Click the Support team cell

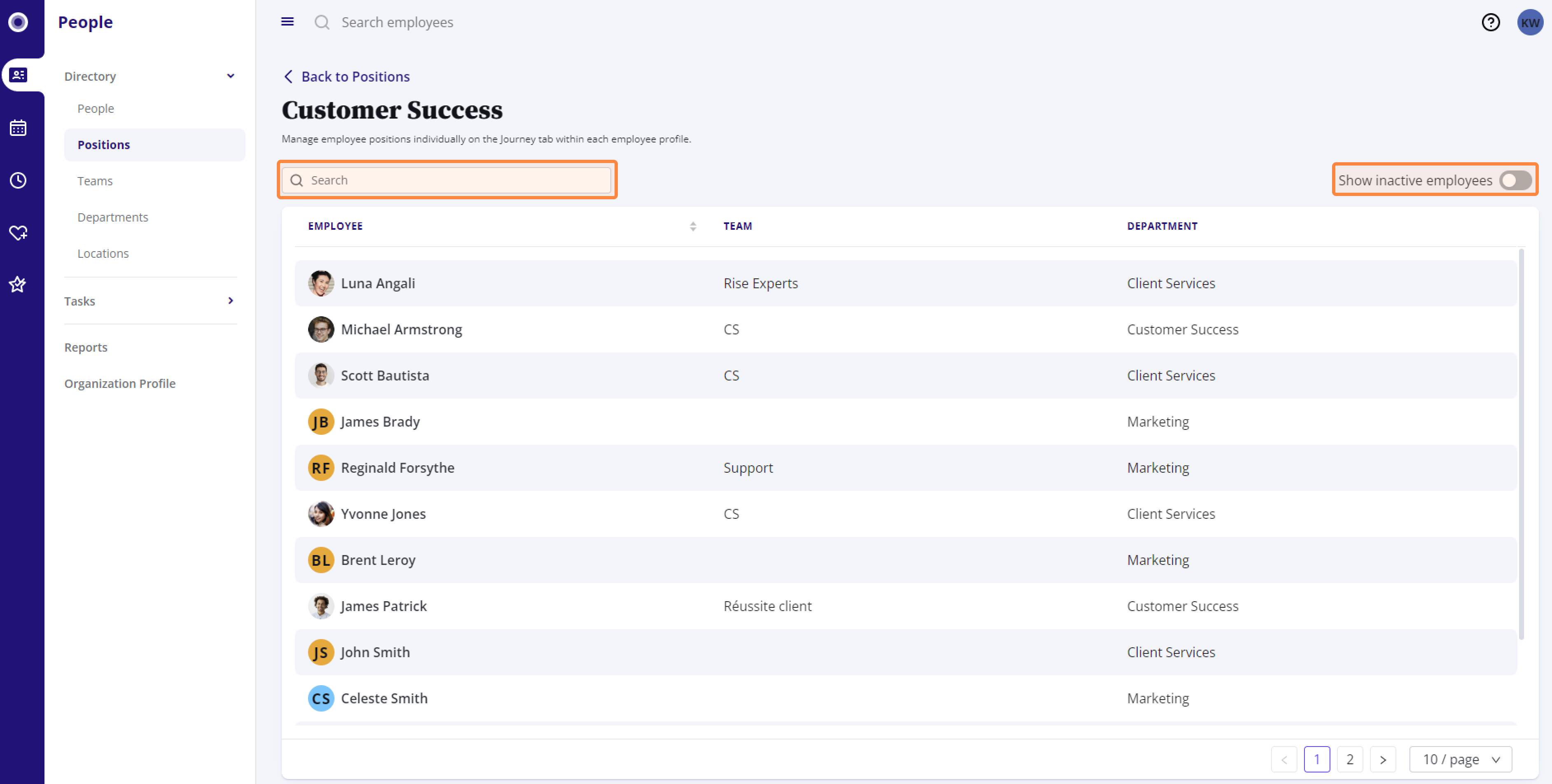tap(748, 468)
